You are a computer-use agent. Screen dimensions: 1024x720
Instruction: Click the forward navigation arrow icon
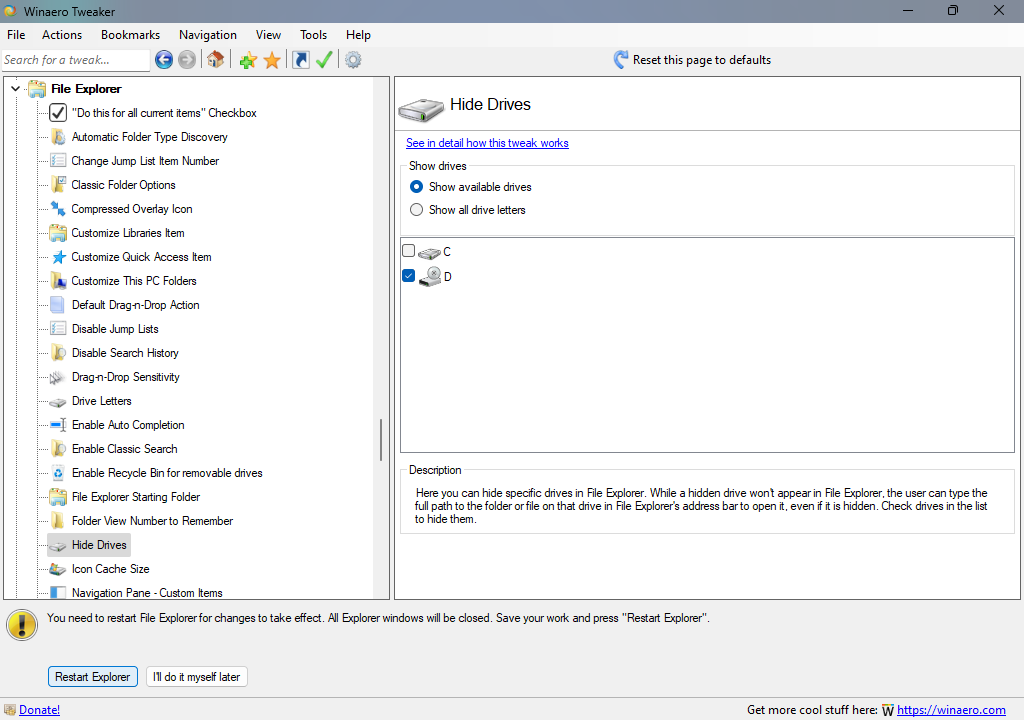tap(187, 60)
